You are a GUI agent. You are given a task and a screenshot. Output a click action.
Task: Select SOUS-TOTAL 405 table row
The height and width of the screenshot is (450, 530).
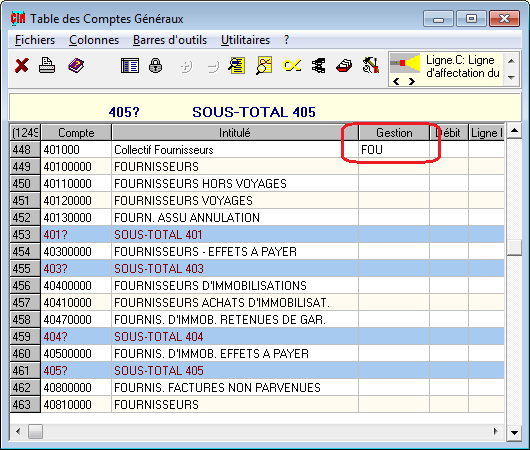click(x=257, y=371)
